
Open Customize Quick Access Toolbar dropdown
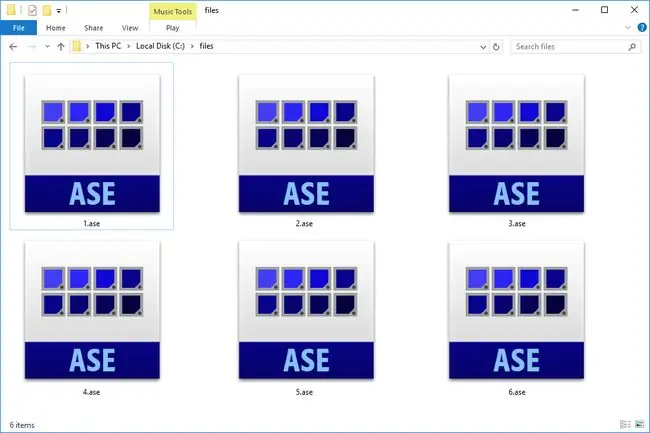[59, 11]
